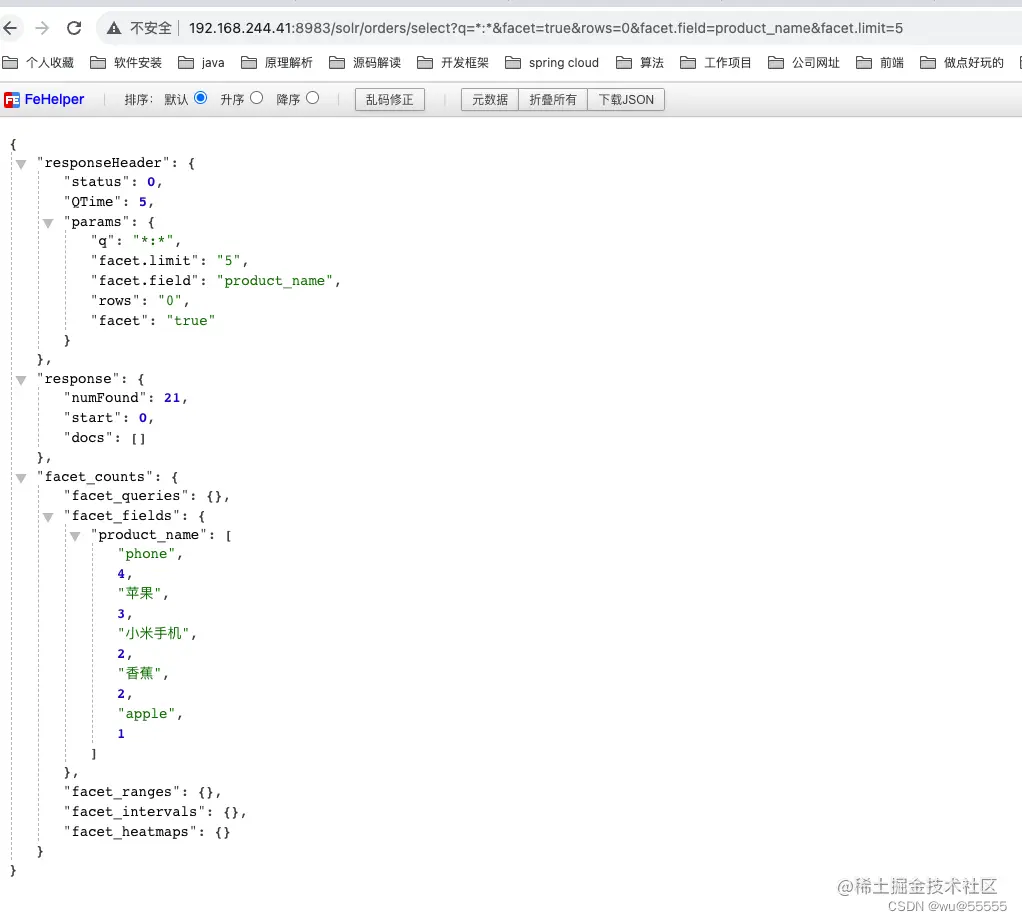Click the 元数据 button
Image resolution: width=1022 pixels, height=921 pixels.
pos(490,100)
